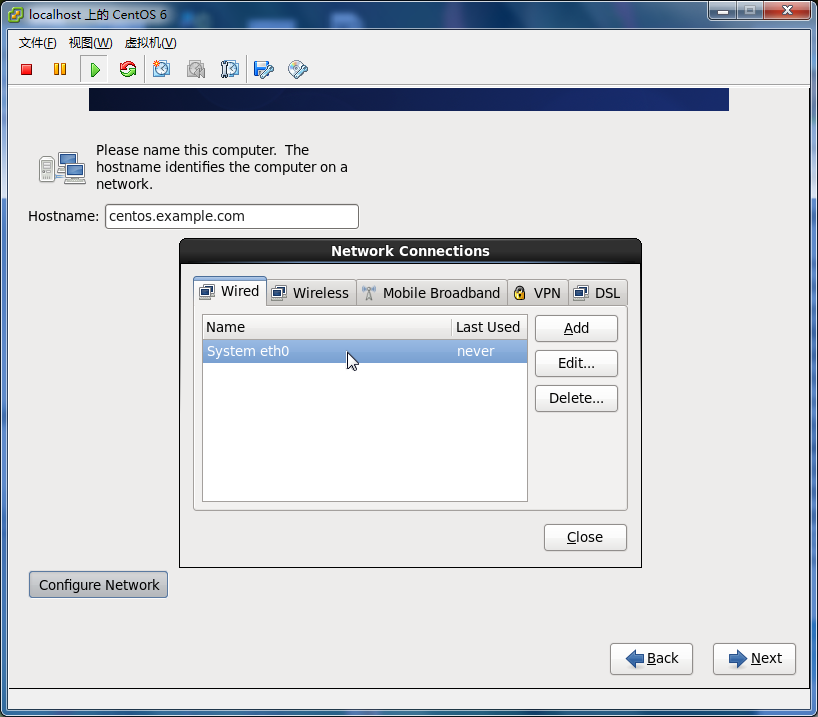Proceed with the Next button

[x=754, y=659]
